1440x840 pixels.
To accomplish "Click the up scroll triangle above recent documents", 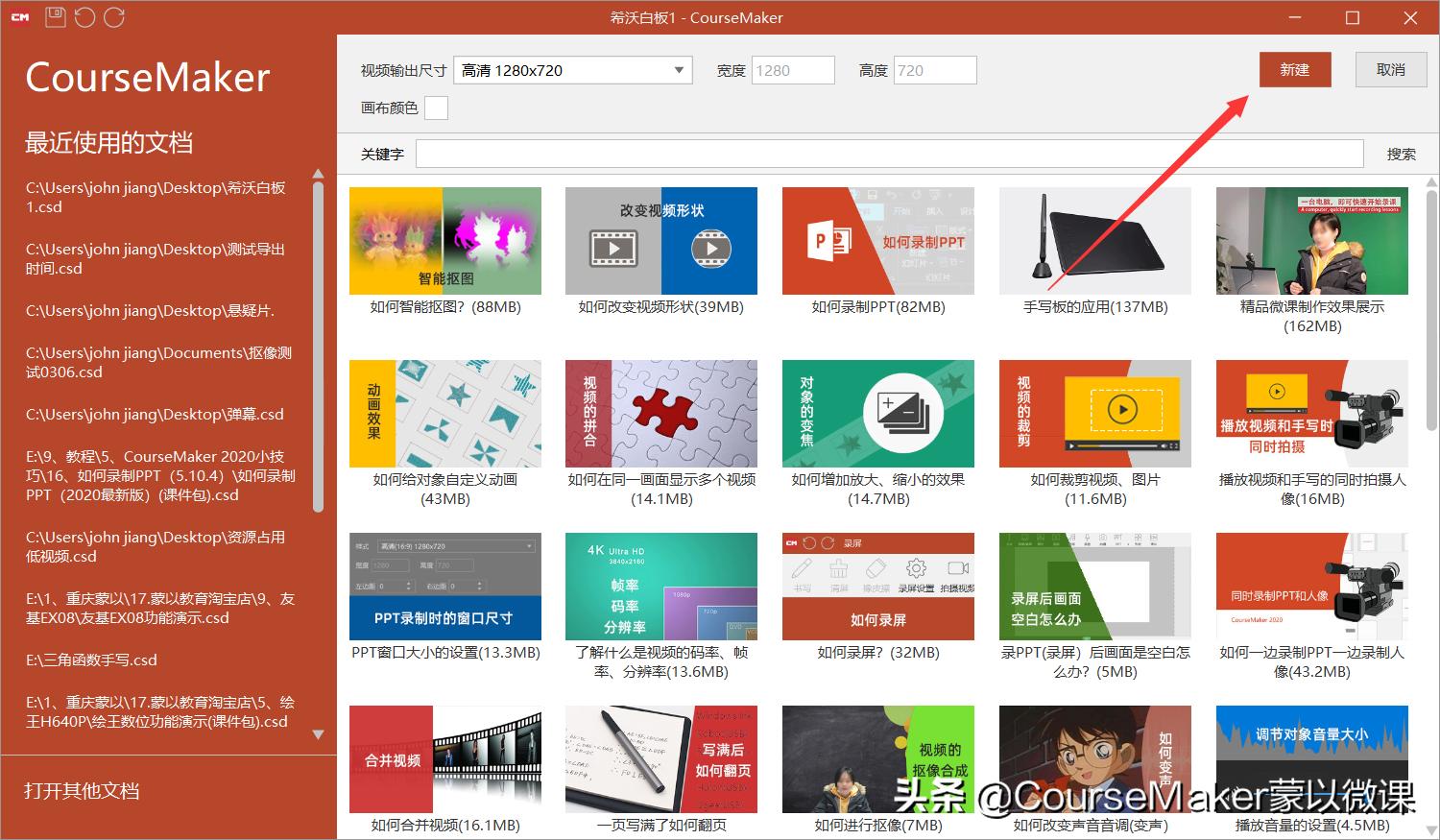I will (318, 174).
